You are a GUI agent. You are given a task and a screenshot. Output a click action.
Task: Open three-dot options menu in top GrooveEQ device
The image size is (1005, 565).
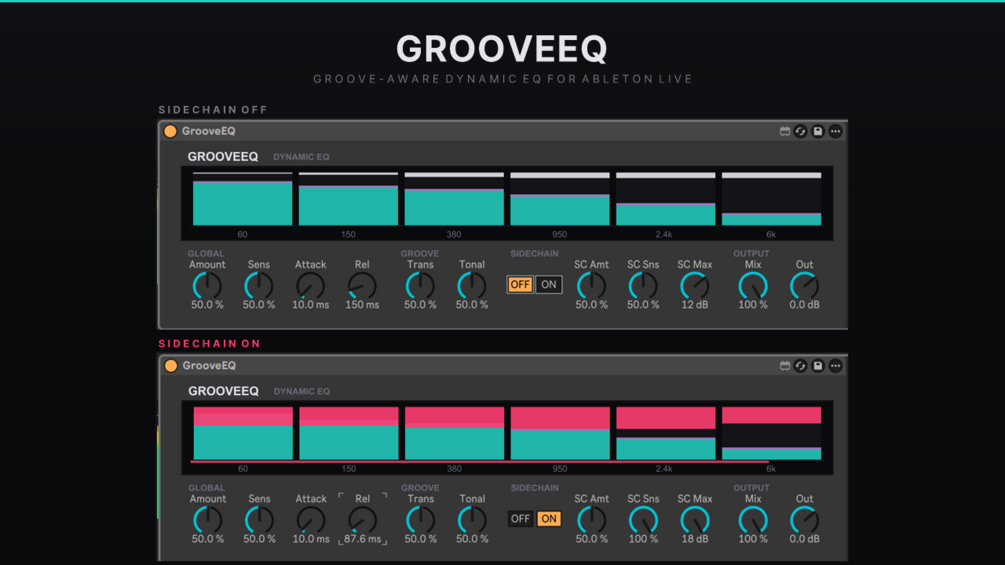(835, 131)
